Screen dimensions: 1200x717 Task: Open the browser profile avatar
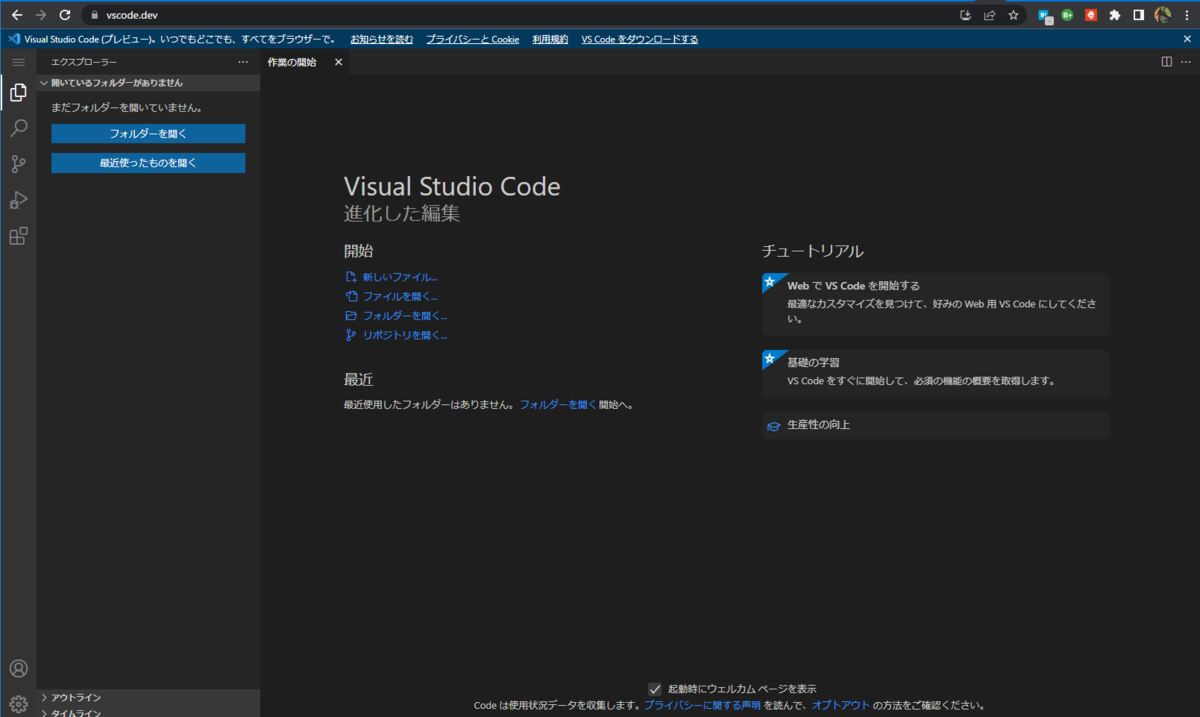1163,15
